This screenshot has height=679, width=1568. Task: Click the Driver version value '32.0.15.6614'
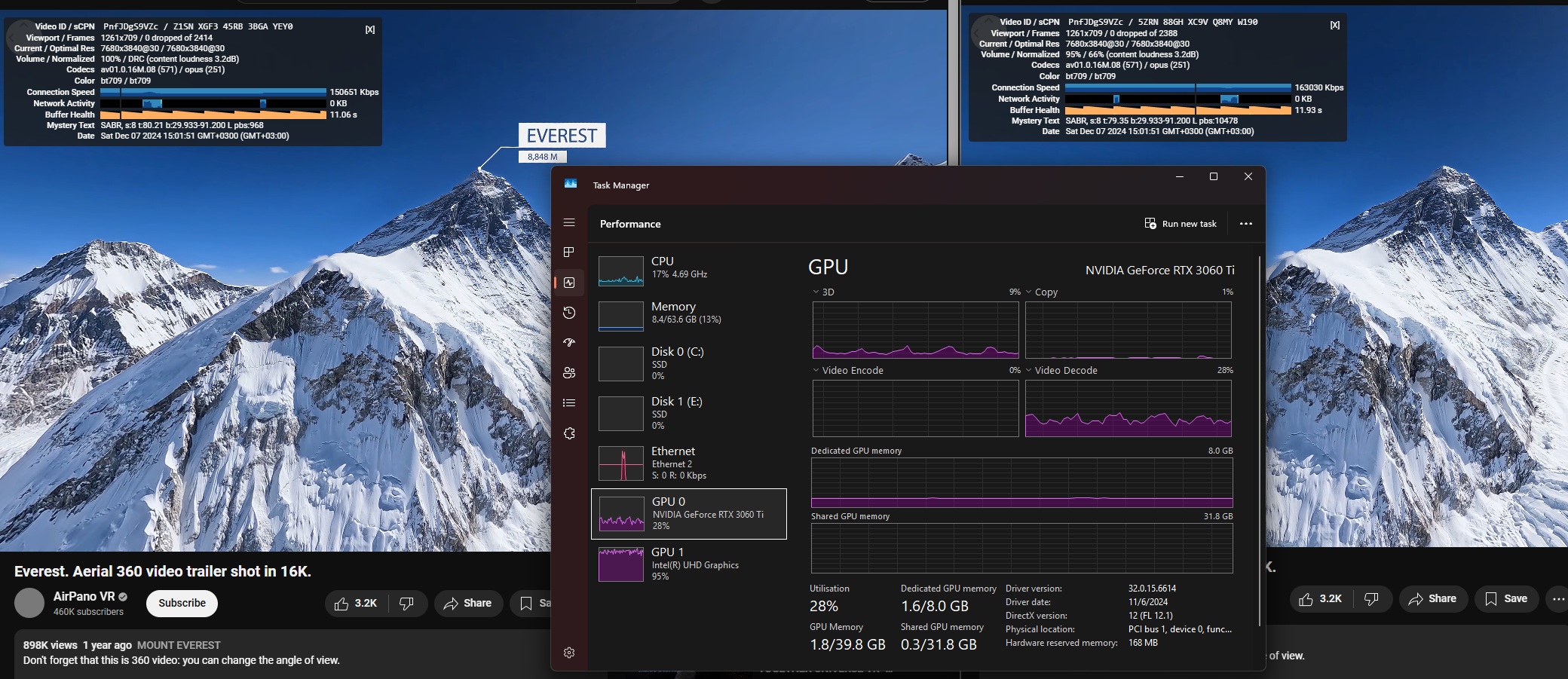point(1152,589)
